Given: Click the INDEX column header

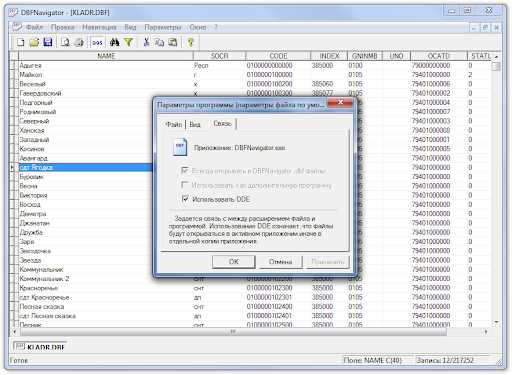Looking at the screenshot, I should coord(329,56).
